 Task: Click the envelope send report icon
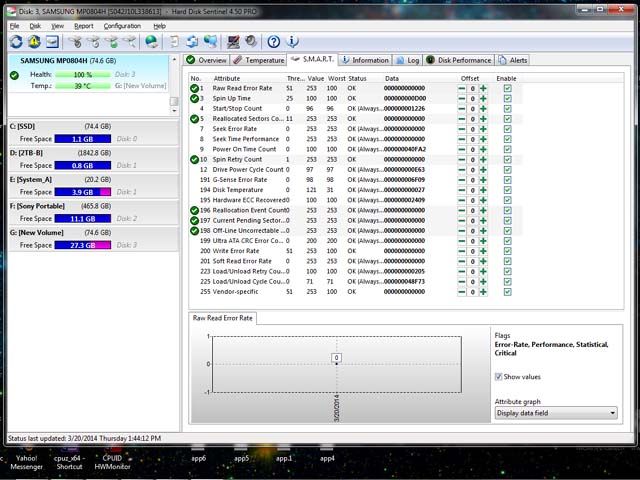point(52,42)
